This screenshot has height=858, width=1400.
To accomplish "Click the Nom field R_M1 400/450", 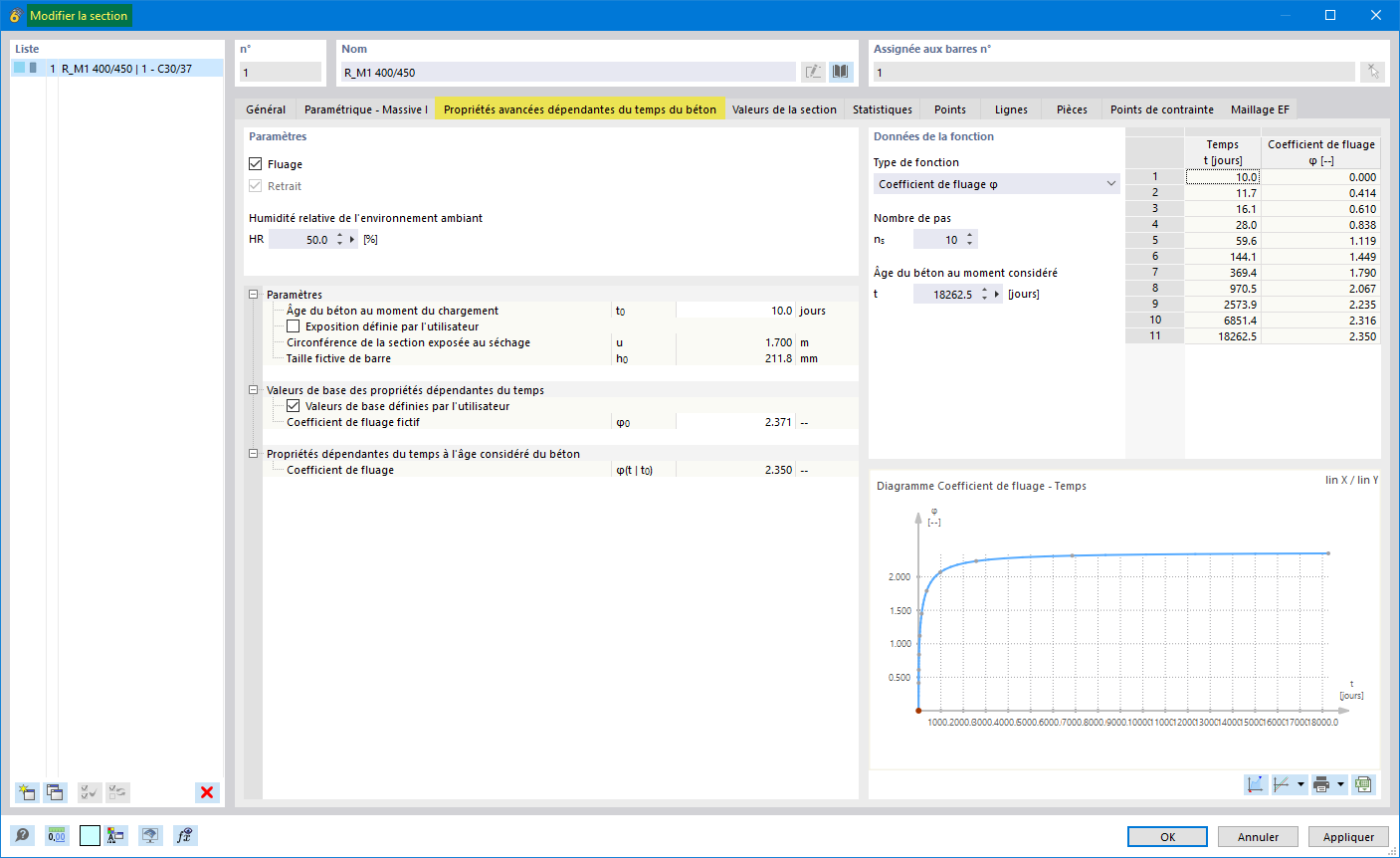I will [x=568, y=72].
